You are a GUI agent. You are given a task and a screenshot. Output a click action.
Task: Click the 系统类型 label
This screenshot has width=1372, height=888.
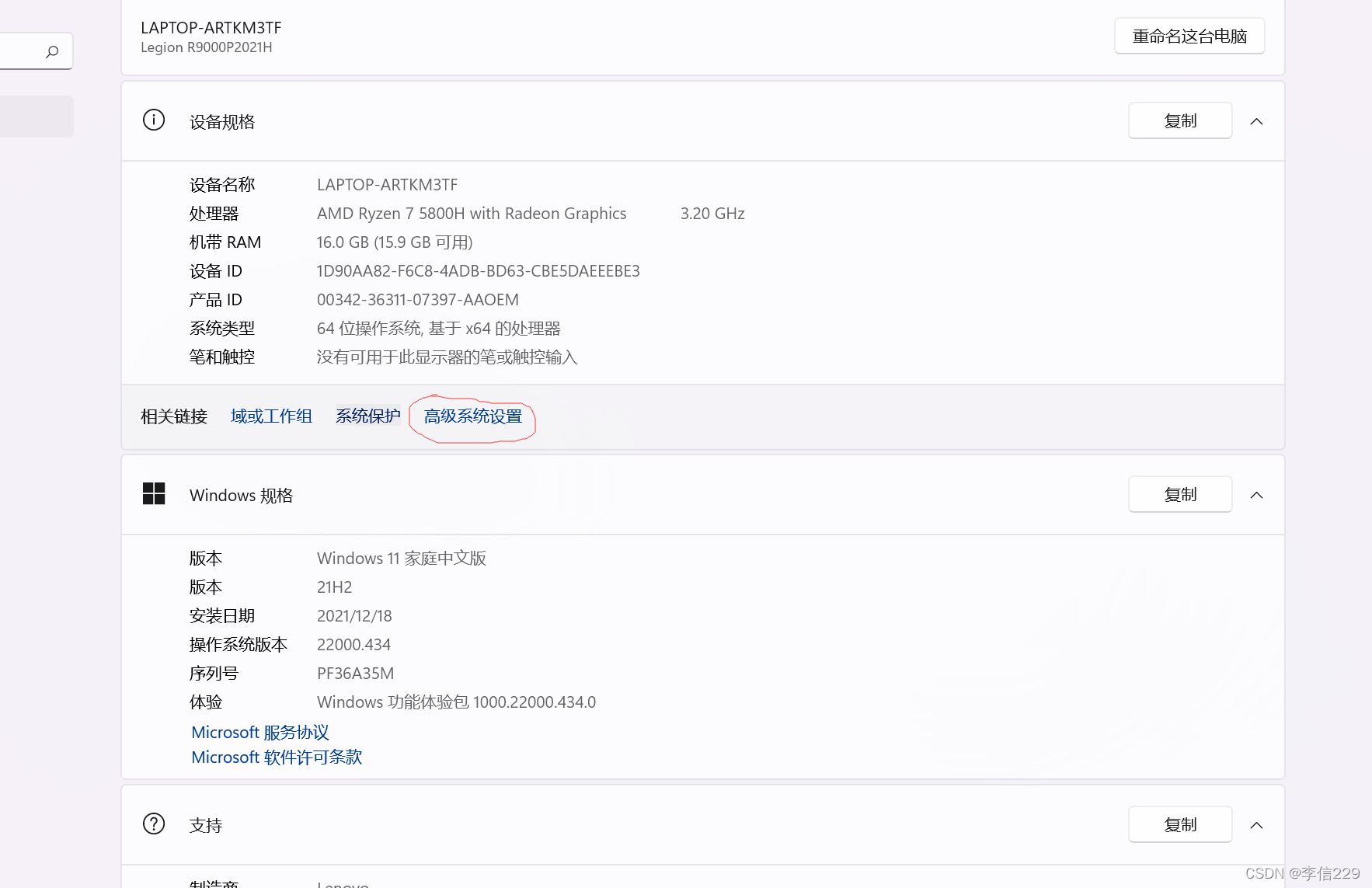click(221, 329)
